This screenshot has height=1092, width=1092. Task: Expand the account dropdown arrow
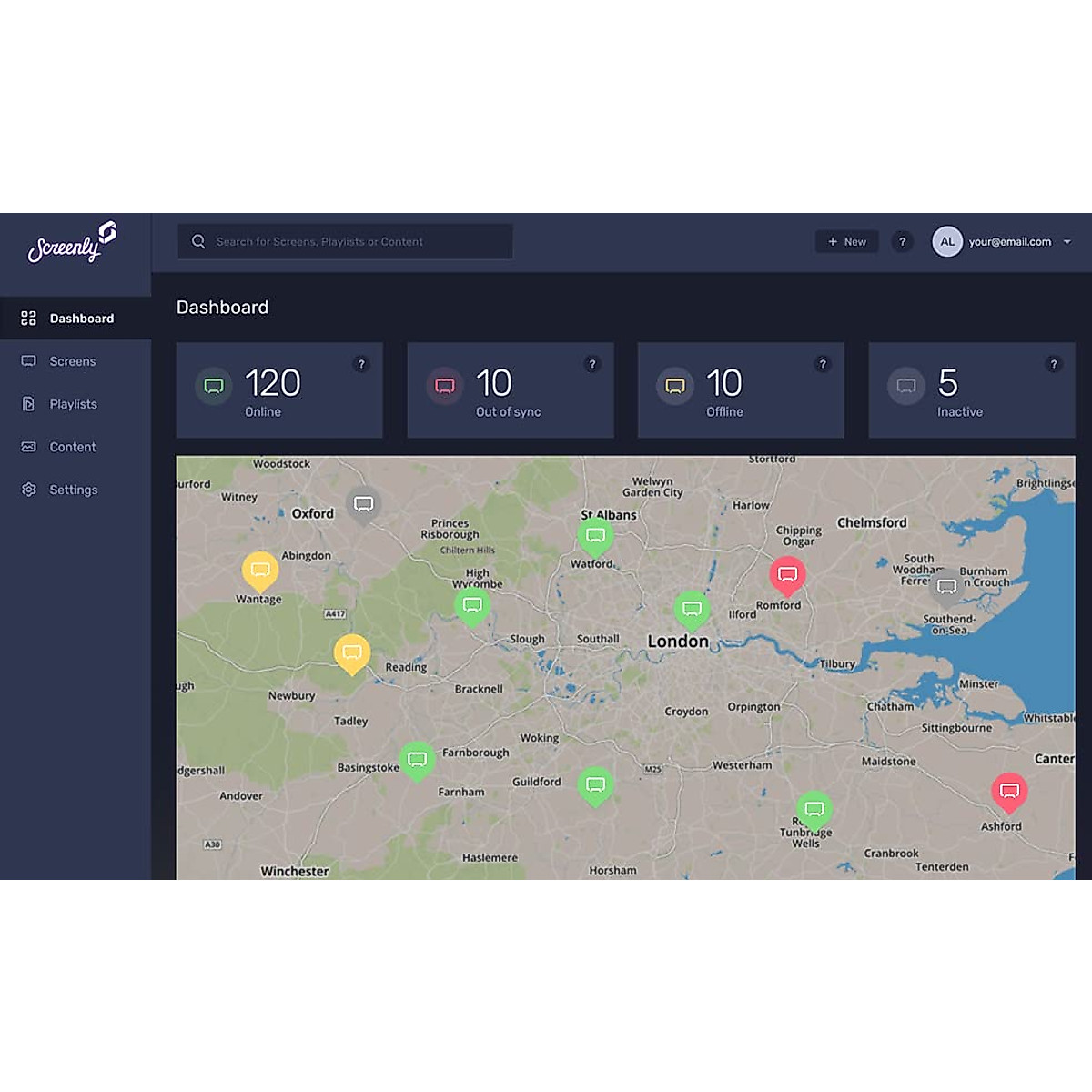[1067, 242]
